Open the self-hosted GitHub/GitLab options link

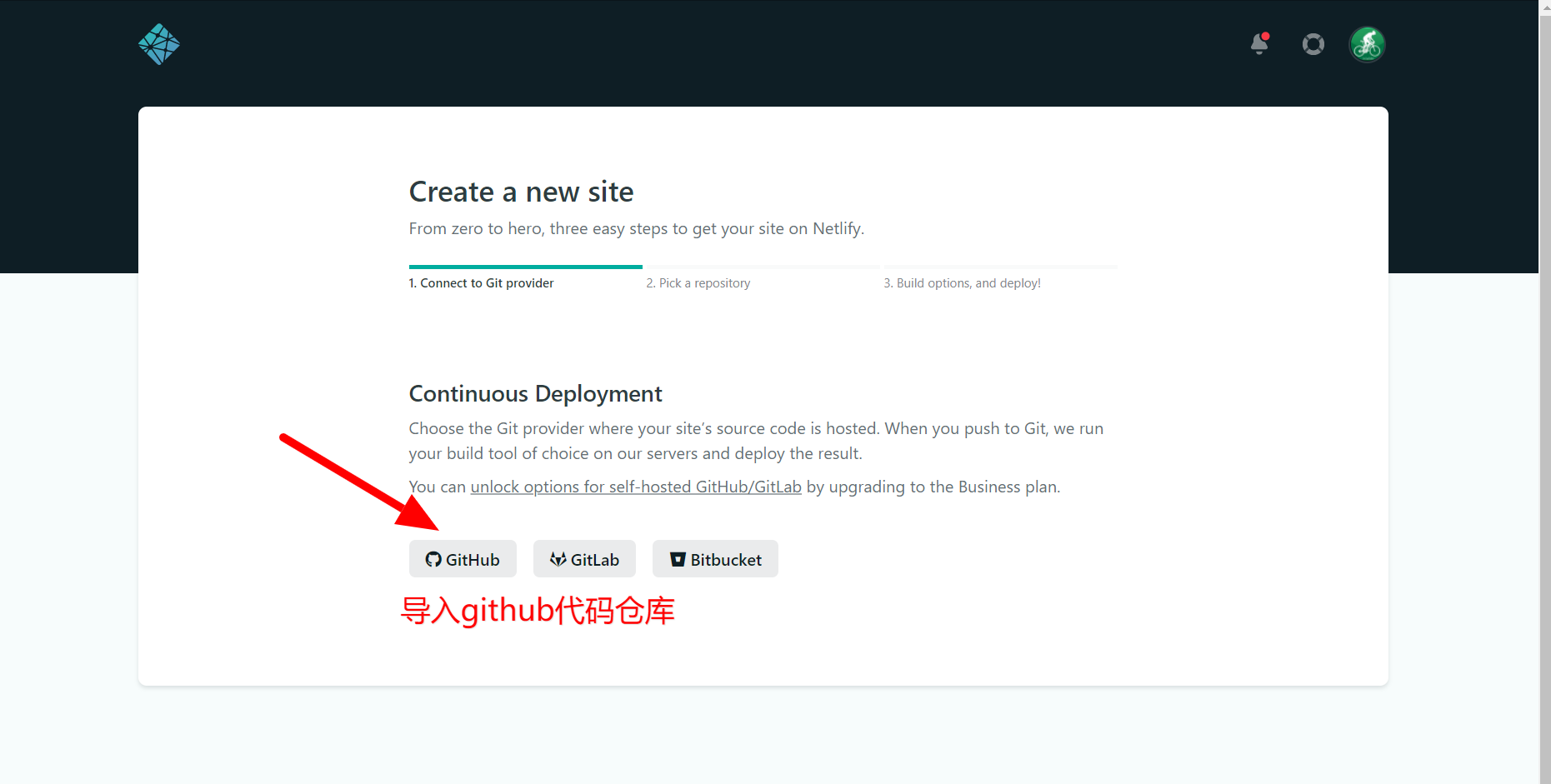pos(636,487)
